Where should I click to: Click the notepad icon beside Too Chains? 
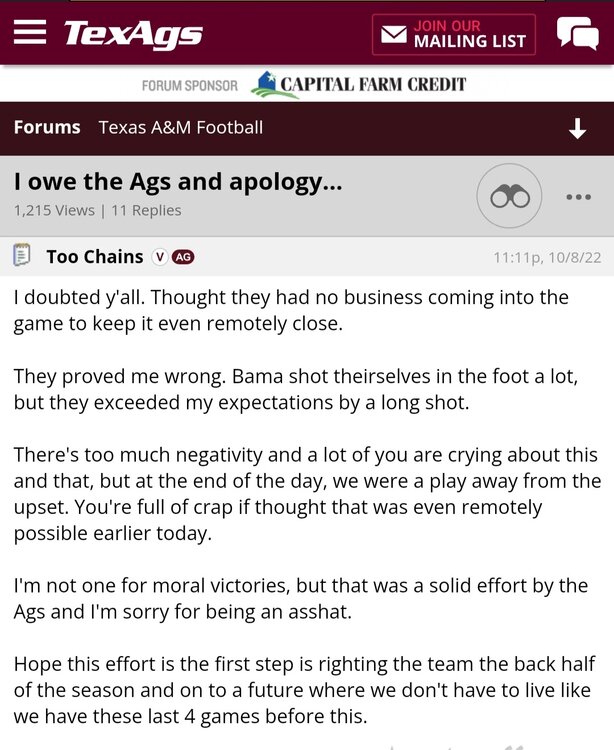coord(21,256)
